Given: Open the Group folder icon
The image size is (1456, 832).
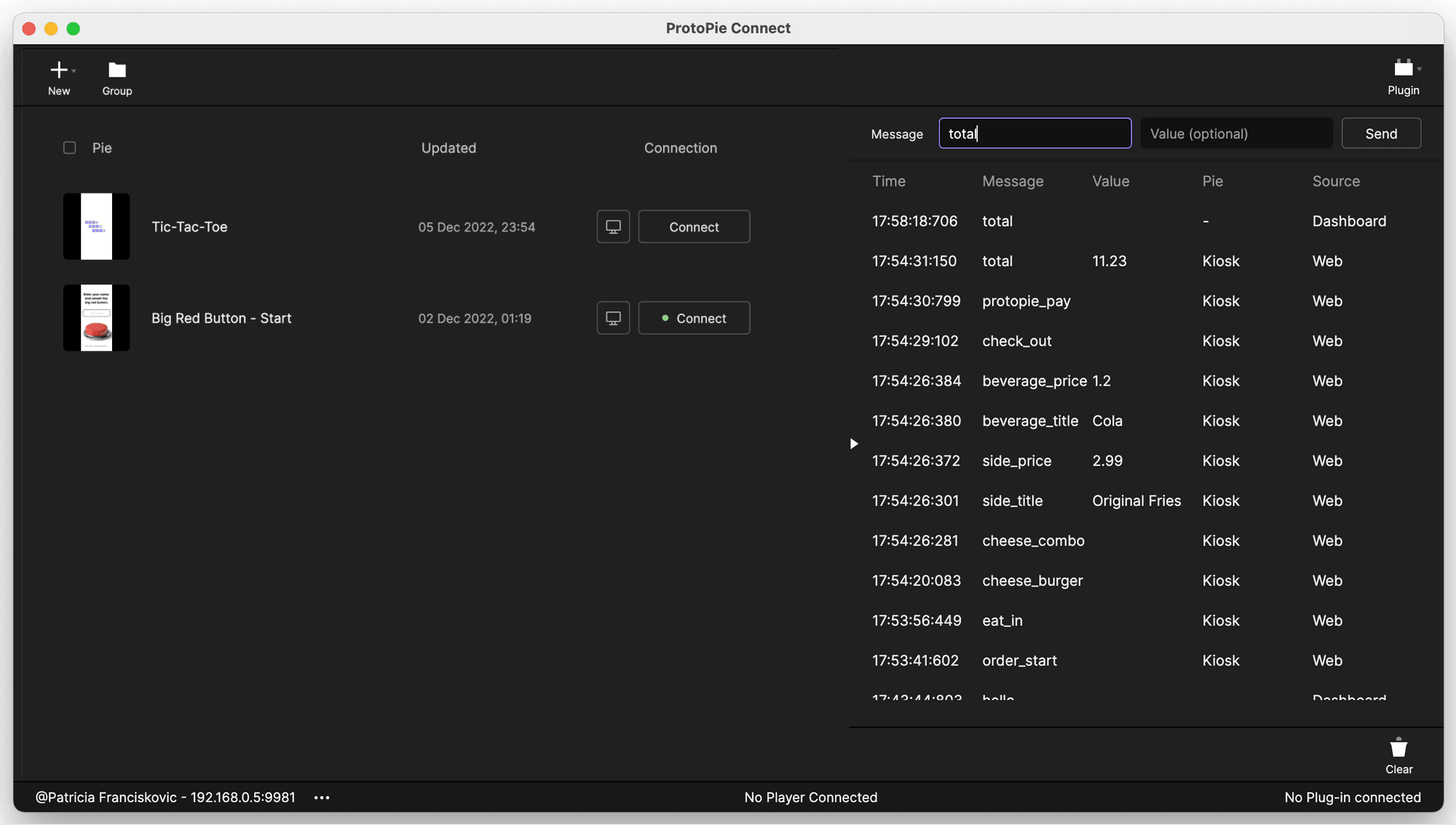Looking at the screenshot, I should pos(116,69).
